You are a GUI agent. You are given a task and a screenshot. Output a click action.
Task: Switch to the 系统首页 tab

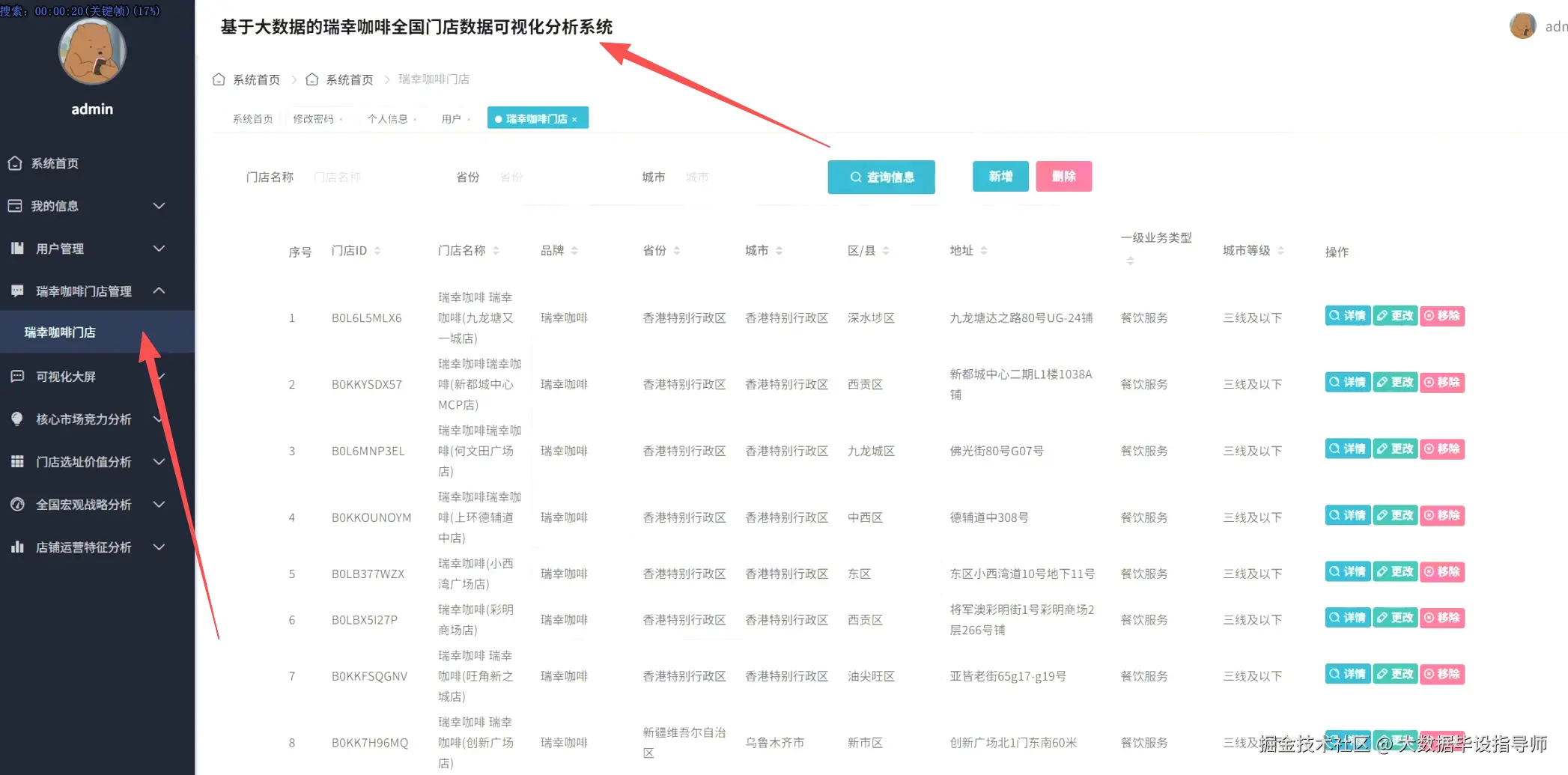pos(252,119)
